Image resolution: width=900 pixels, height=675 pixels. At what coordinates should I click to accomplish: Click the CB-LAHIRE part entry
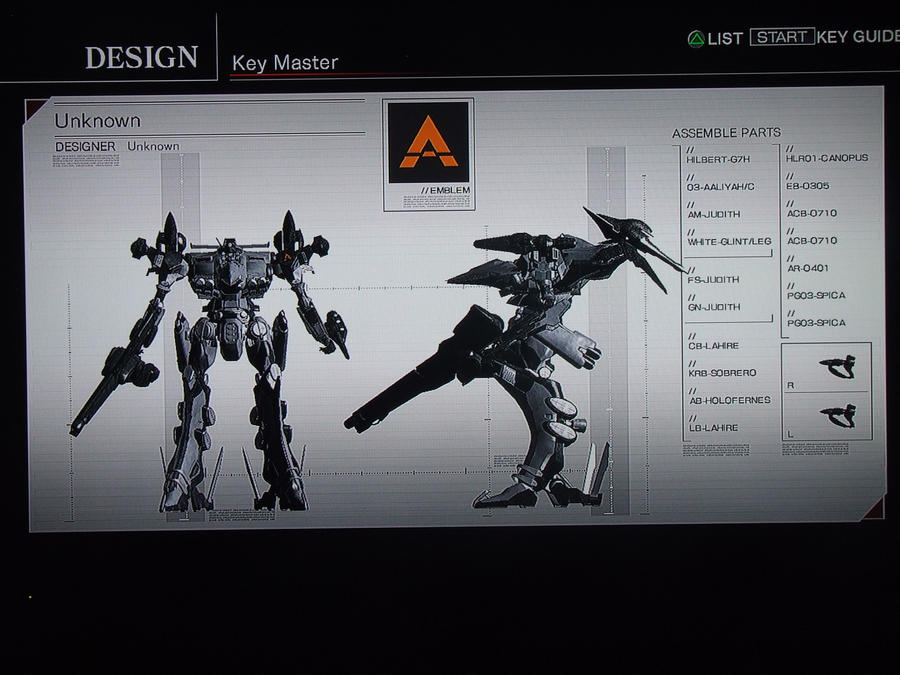coord(713,346)
